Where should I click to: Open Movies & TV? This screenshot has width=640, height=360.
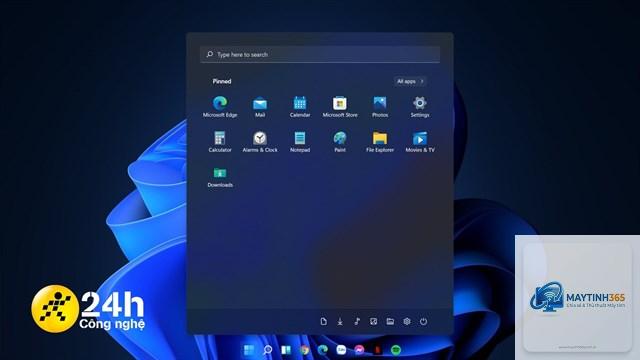tap(420, 142)
